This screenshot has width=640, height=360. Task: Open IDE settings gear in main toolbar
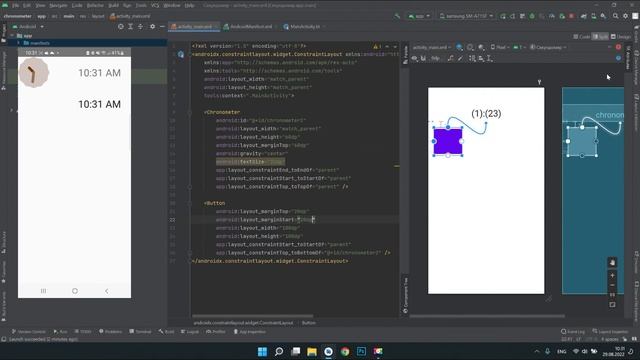(x=625, y=16)
